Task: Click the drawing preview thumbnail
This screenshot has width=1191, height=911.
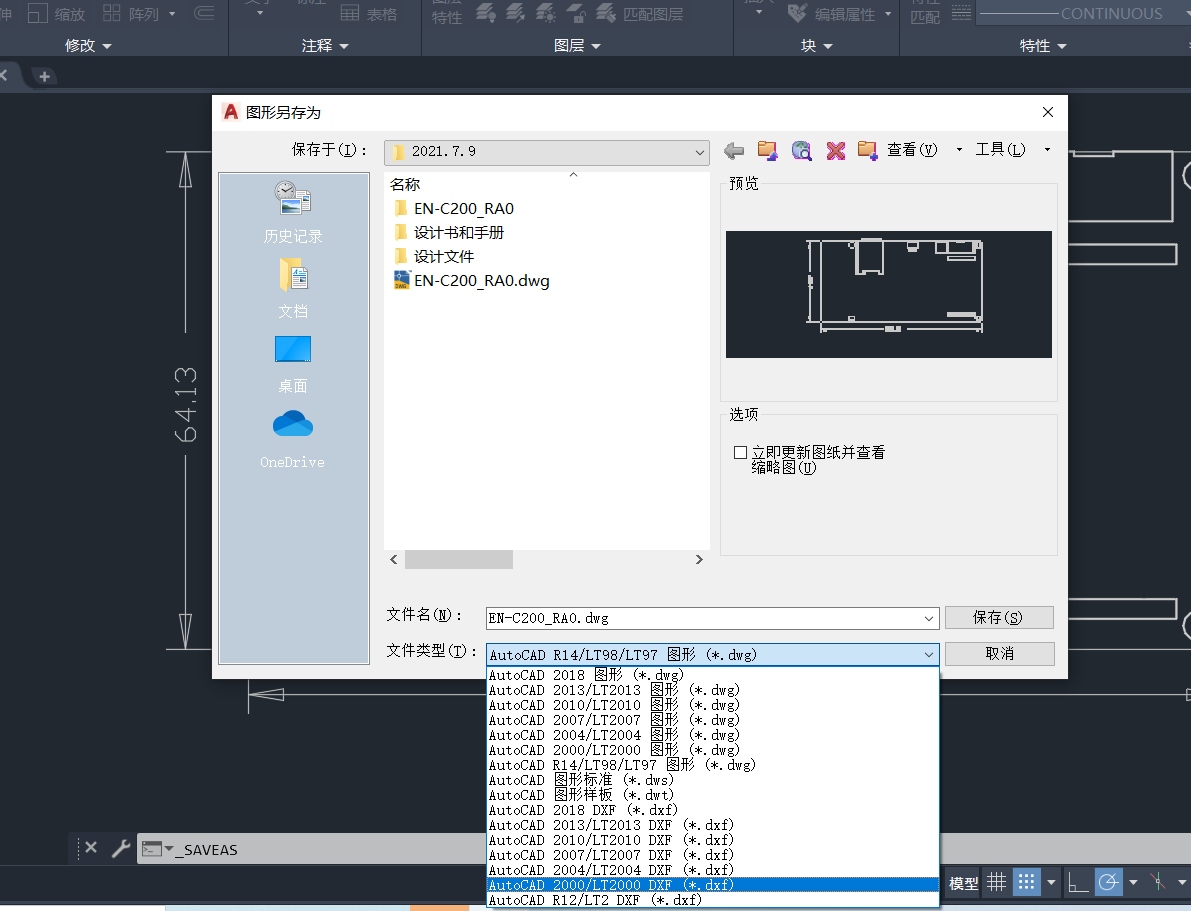Action: point(889,294)
